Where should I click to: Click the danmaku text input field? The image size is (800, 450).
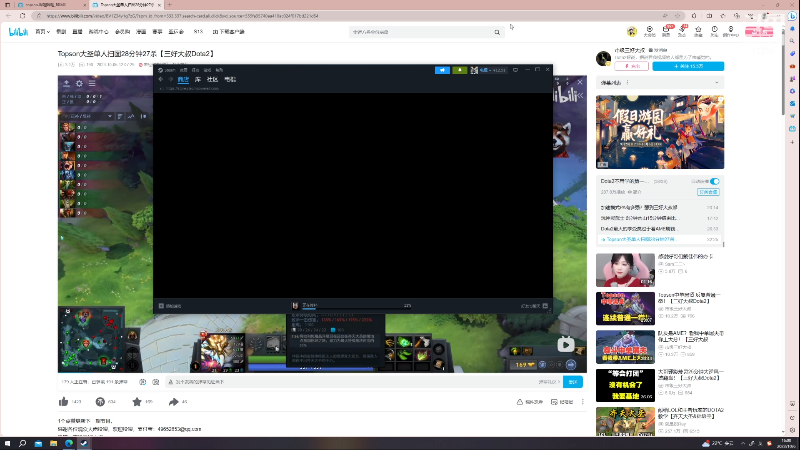point(352,382)
